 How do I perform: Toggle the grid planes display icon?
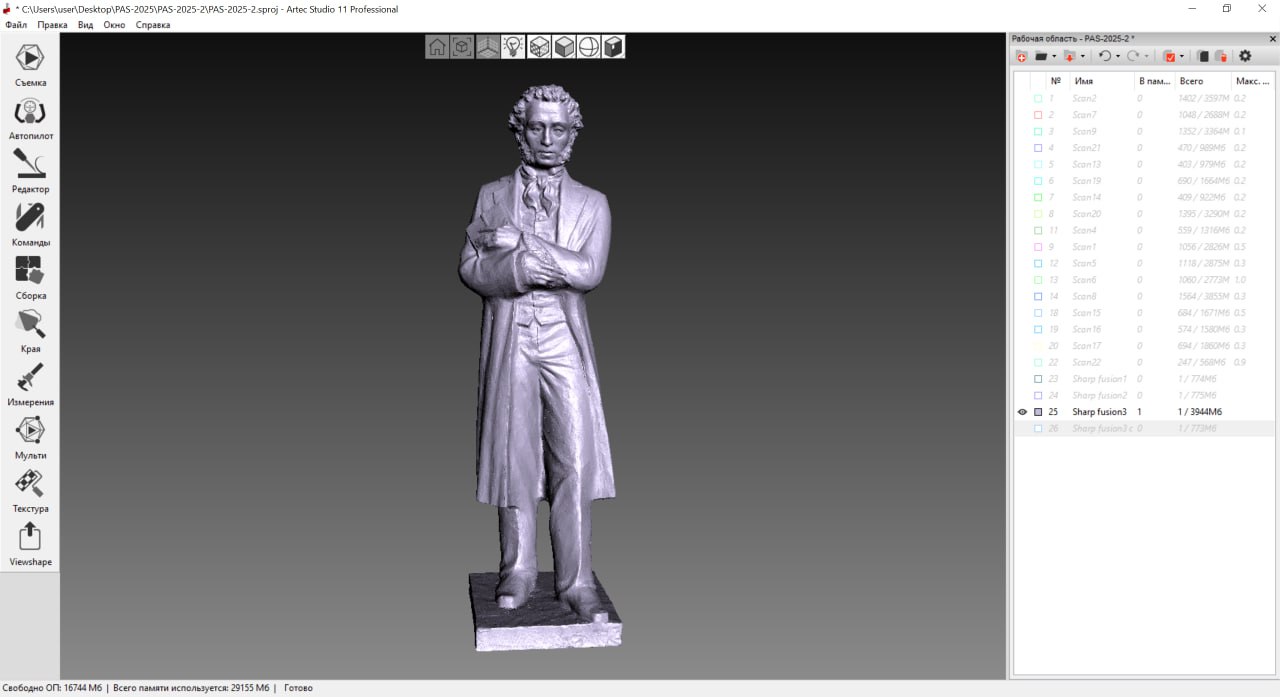click(x=487, y=47)
